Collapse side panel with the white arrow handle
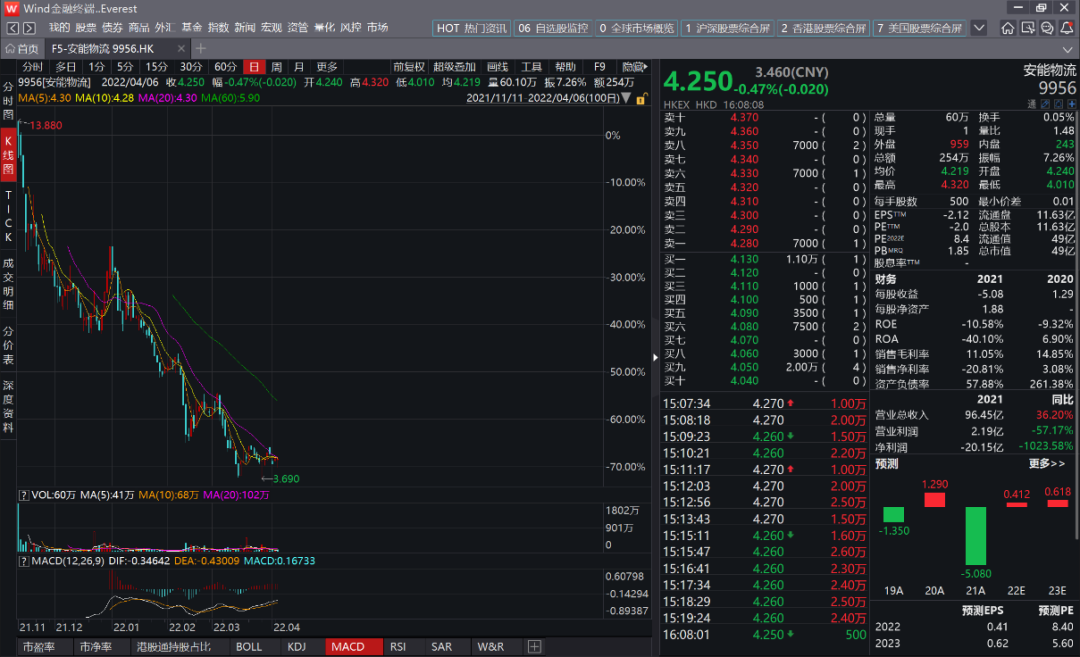 coord(655,357)
